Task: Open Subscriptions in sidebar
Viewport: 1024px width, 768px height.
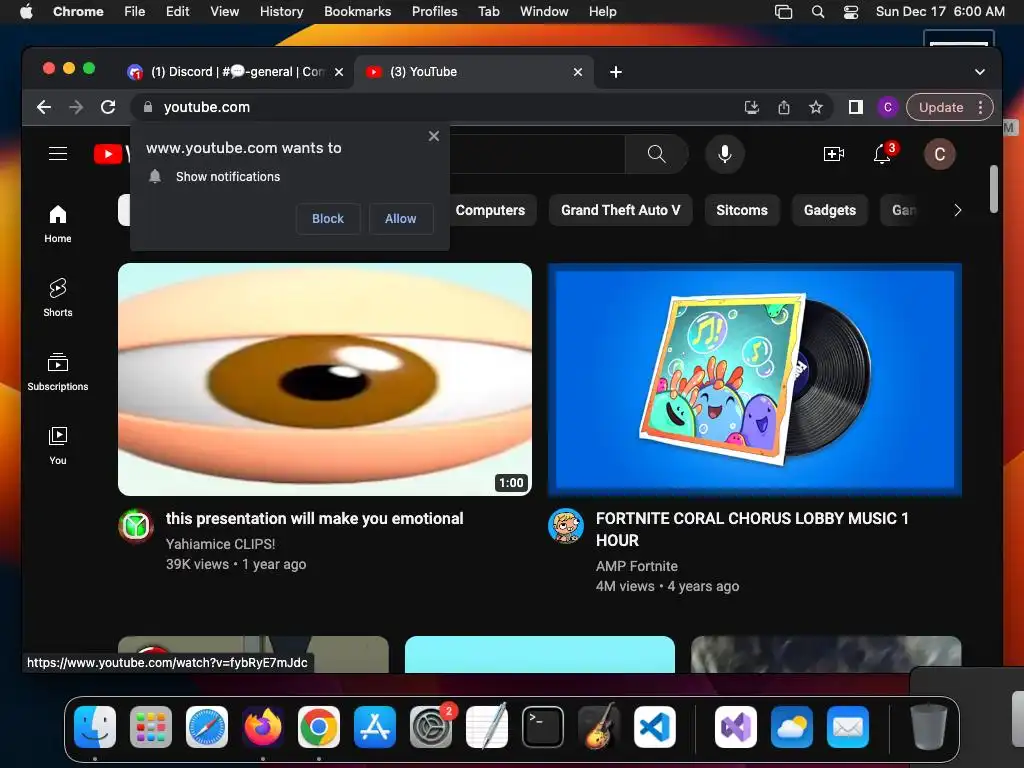Action: tap(58, 372)
